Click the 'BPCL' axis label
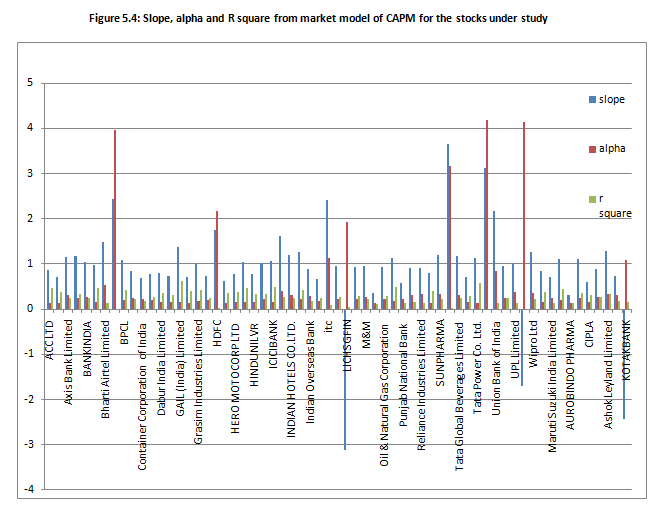Viewport: 652px width, 505px height. pyautogui.click(x=124, y=332)
